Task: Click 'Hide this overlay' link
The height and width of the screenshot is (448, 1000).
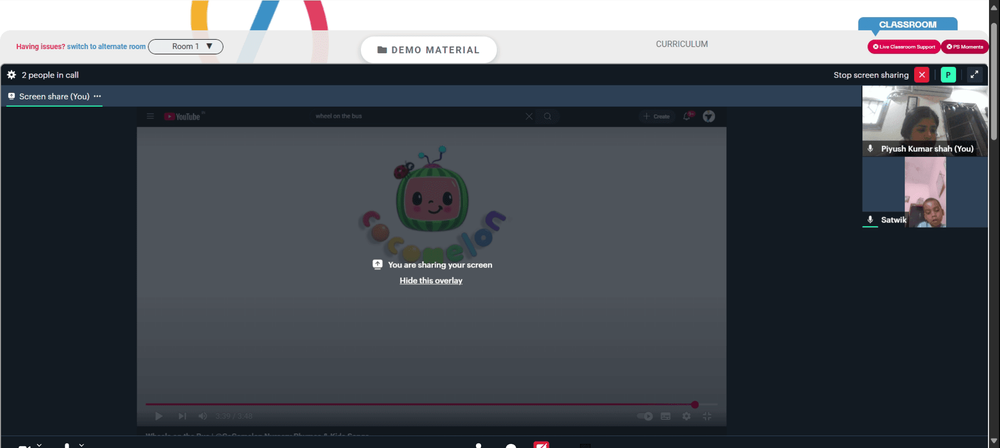Action: click(431, 281)
